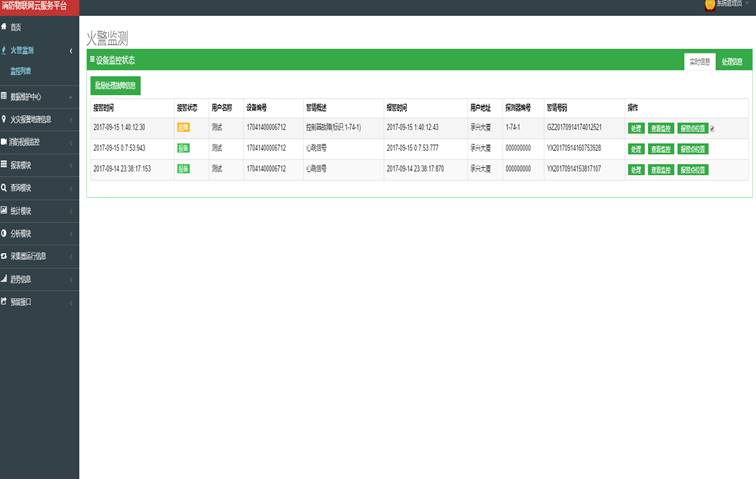Screen dimensions: 756x479
Task: Click the magnifier icon beside 查询模块
Action: [4, 188]
